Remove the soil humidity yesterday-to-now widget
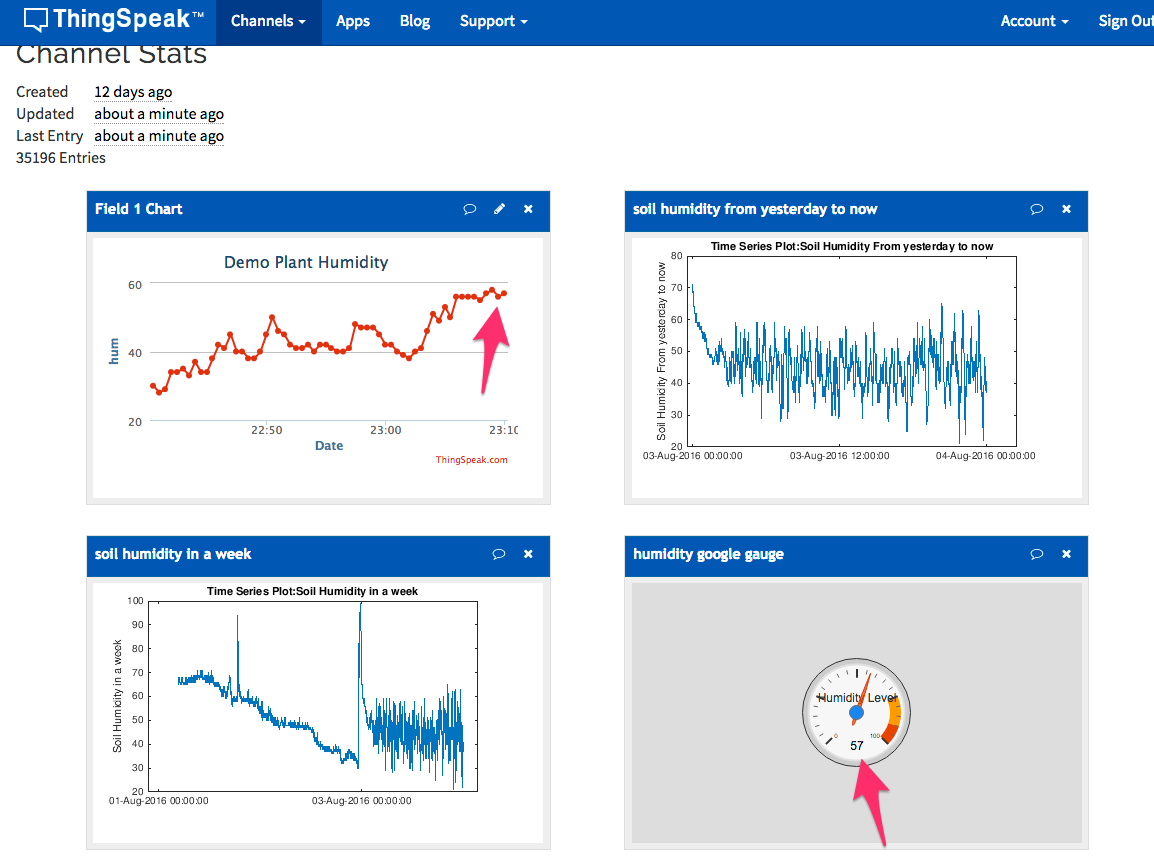This screenshot has height=862, width=1154. point(1066,209)
